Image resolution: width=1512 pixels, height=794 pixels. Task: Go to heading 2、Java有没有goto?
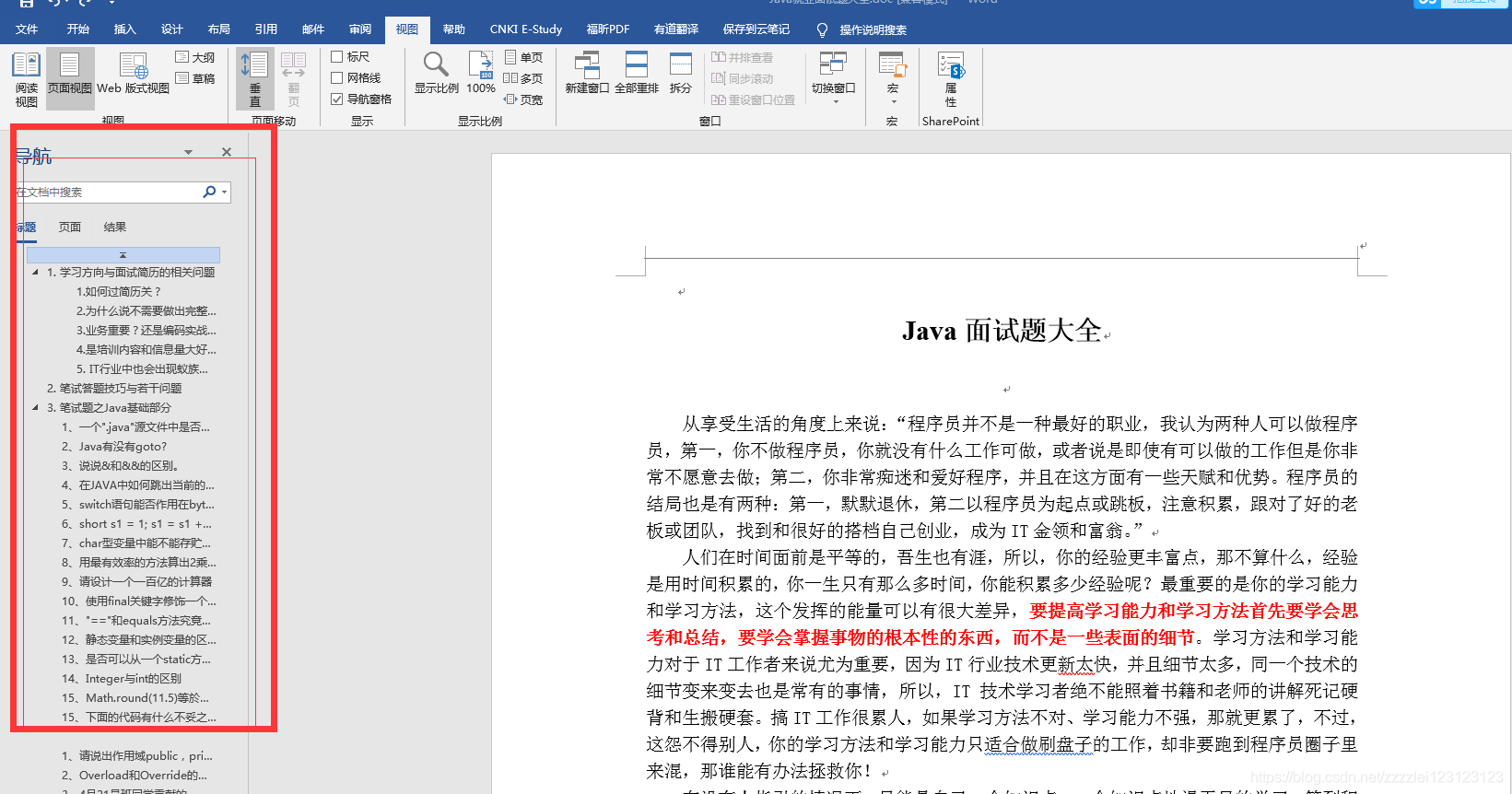(x=114, y=447)
